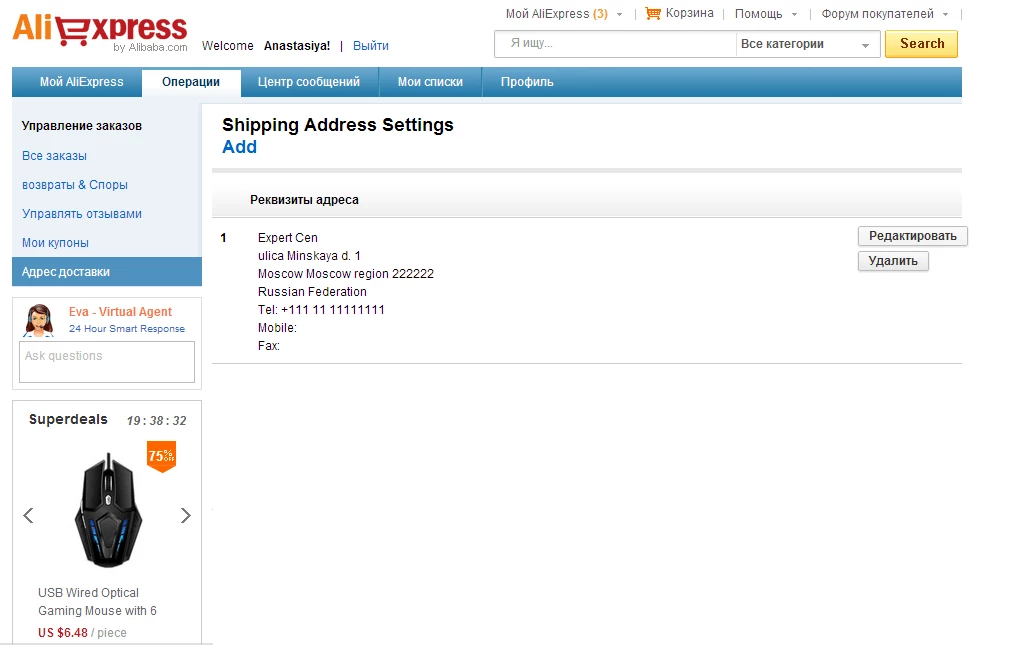1020x645 pixels.
Task: Click Редактировать to edit the address
Action: click(912, 236)
